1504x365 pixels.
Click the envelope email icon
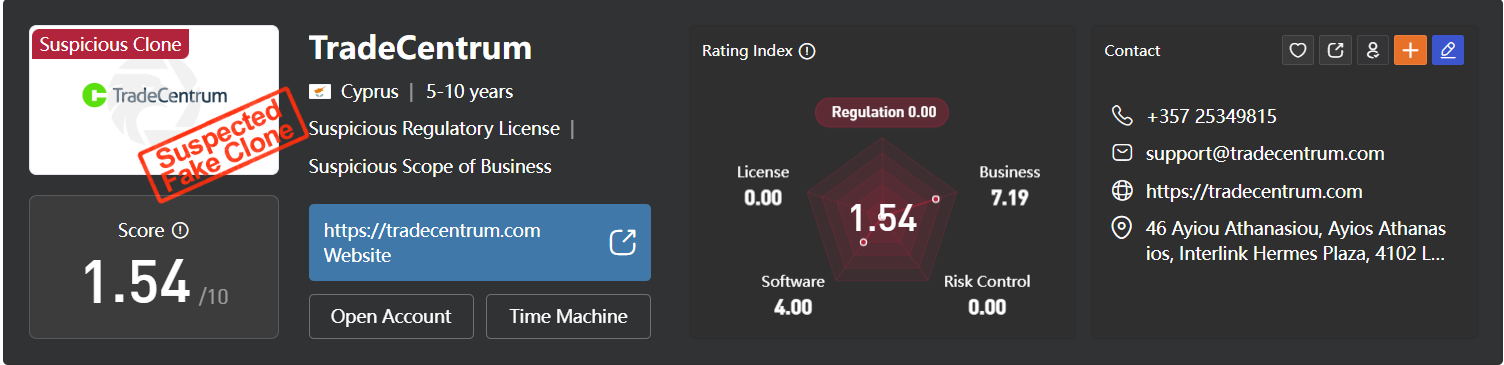pyautogui.click(x=1122, y=153)
